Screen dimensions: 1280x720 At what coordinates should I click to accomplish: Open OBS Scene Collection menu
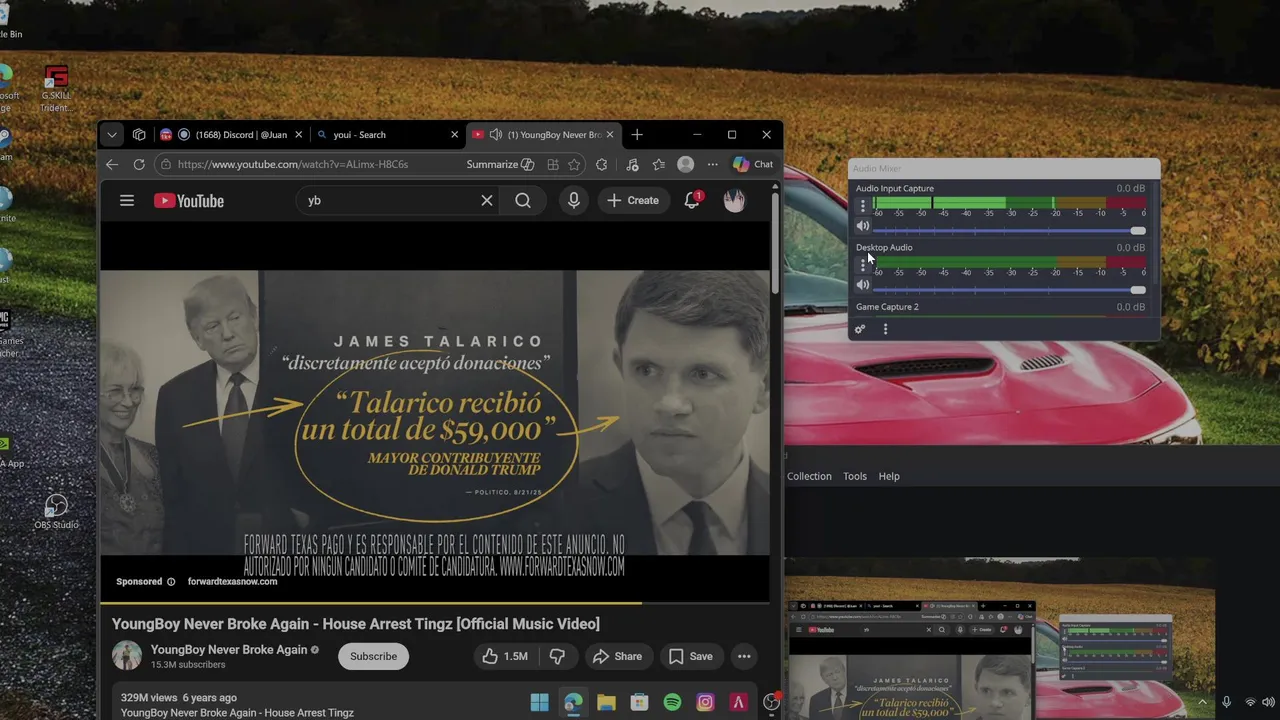[x=808, y=476]
